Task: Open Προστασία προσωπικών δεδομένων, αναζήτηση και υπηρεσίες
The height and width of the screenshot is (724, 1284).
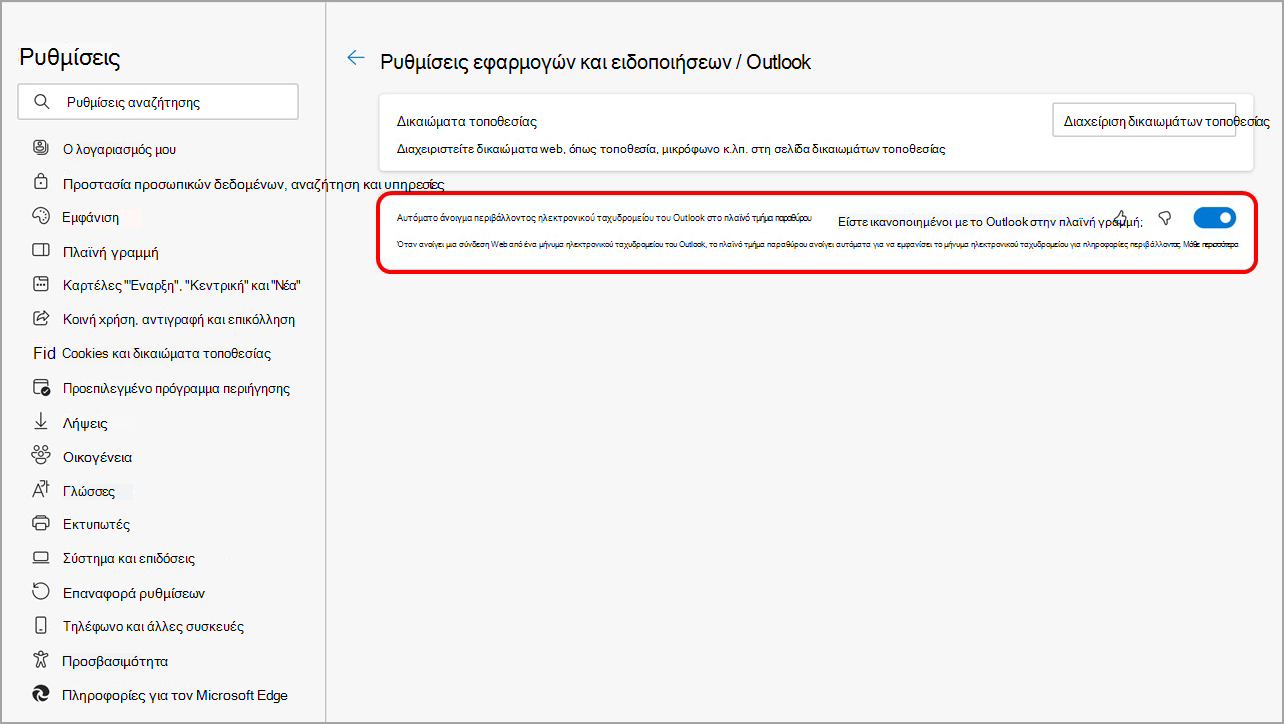Action: click(253, 183)
